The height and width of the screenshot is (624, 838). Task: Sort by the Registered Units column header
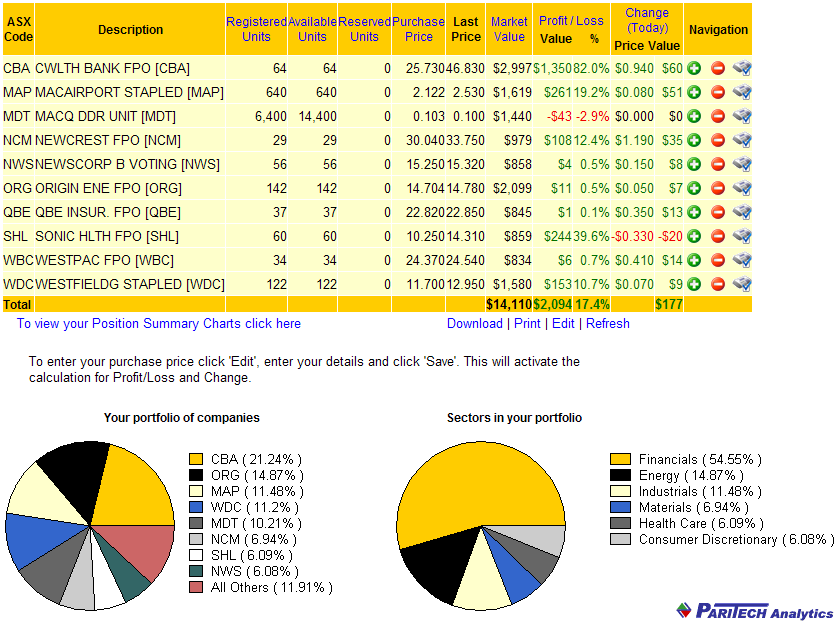click(257, 29)
